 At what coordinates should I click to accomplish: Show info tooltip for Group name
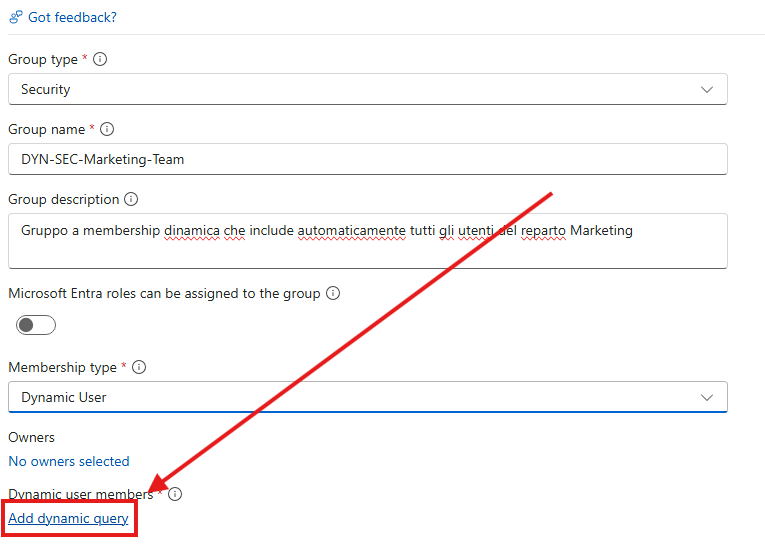(107, 129)
